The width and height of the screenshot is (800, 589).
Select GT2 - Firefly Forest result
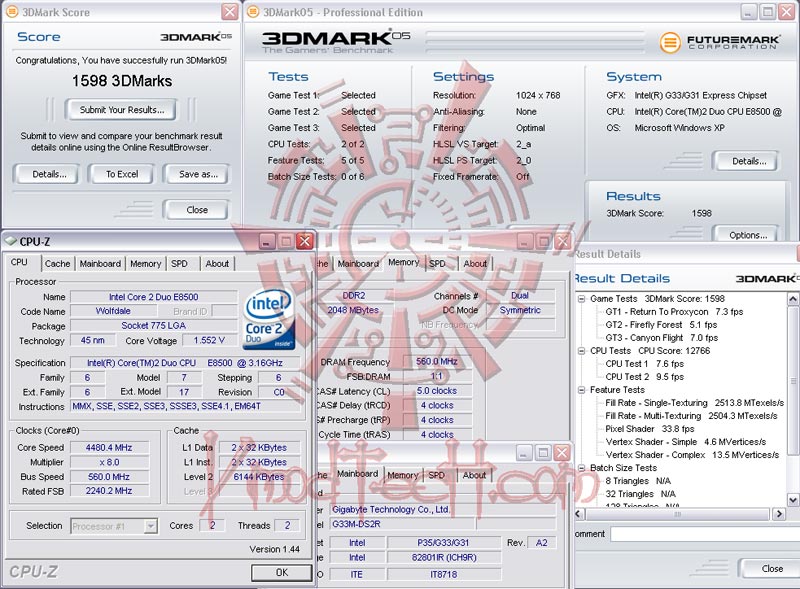(661, 325)
